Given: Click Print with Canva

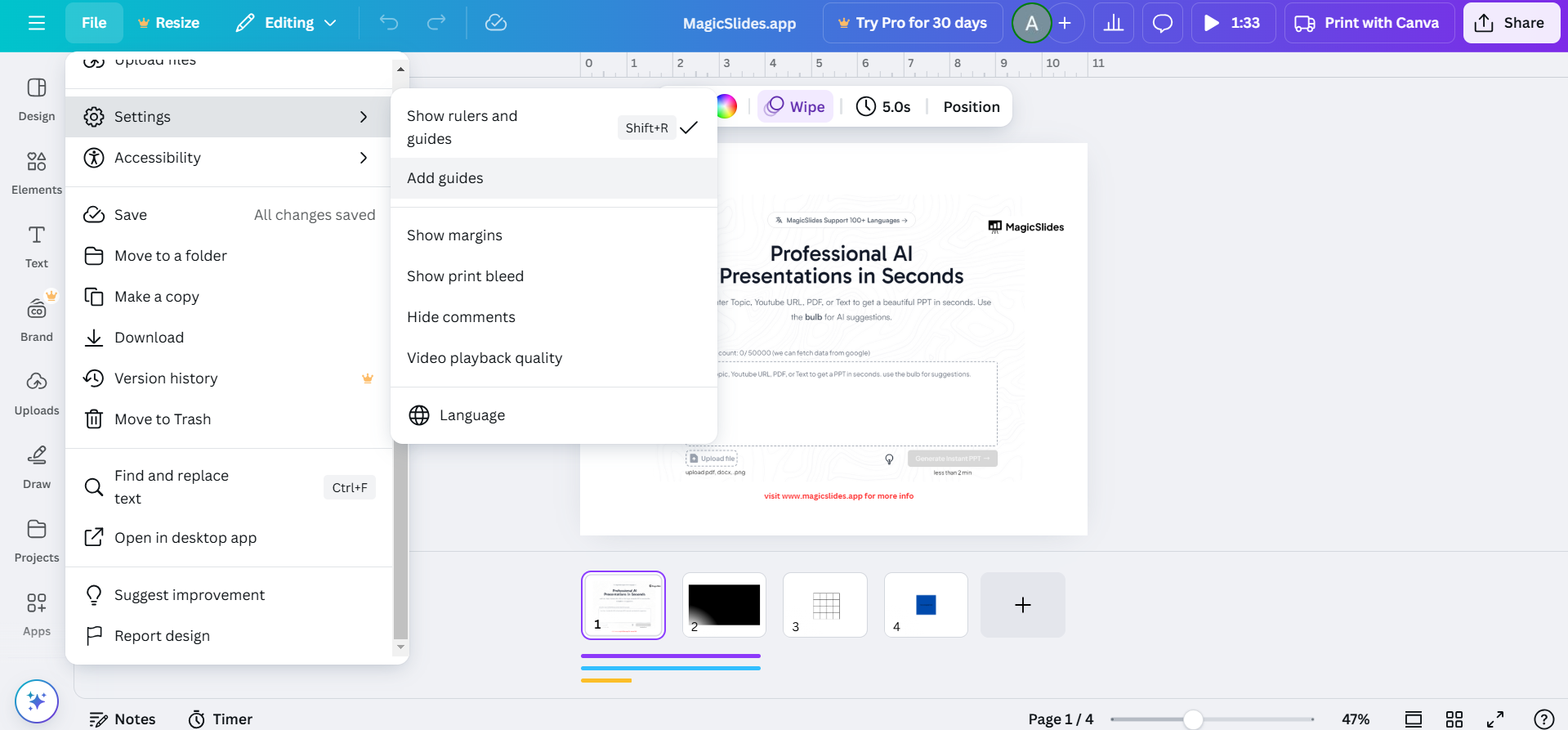Looking at the screenshot, I should pyautogui.click(x=1369, y=23).
